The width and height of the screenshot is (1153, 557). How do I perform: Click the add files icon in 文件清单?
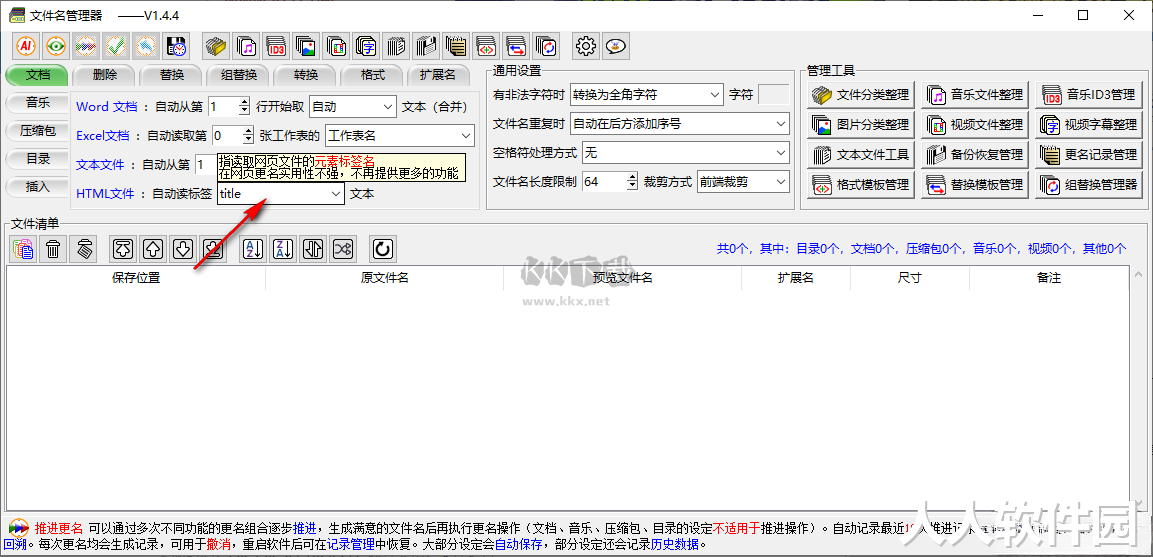click(24, 249)
